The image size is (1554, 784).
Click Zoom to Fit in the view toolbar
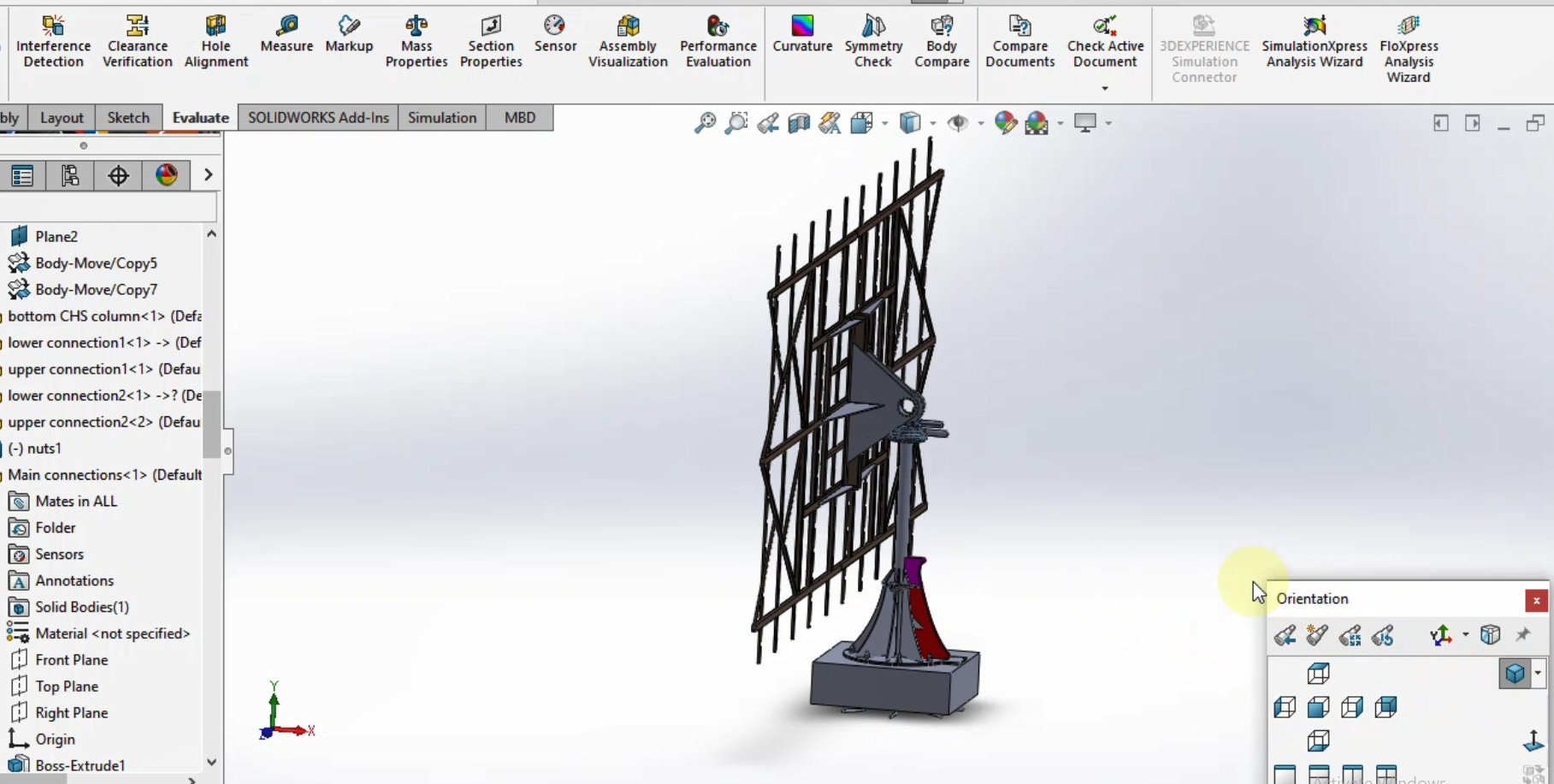pos(706,123)
